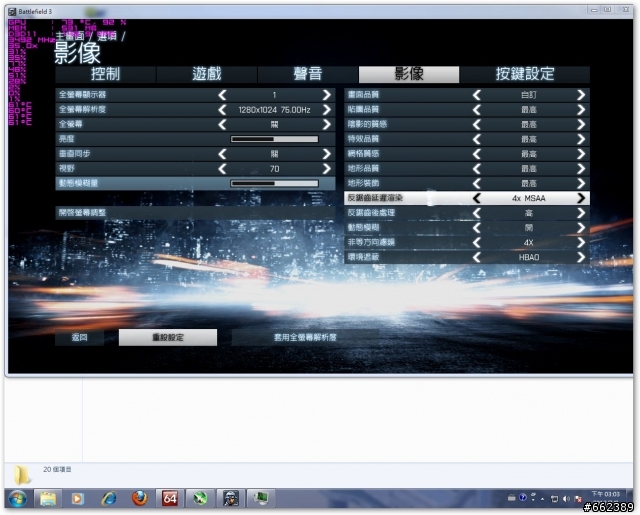Viewport: 640px width, 515px height.
Task: Click the 返回 back button
Action: [x=80, y=337]
